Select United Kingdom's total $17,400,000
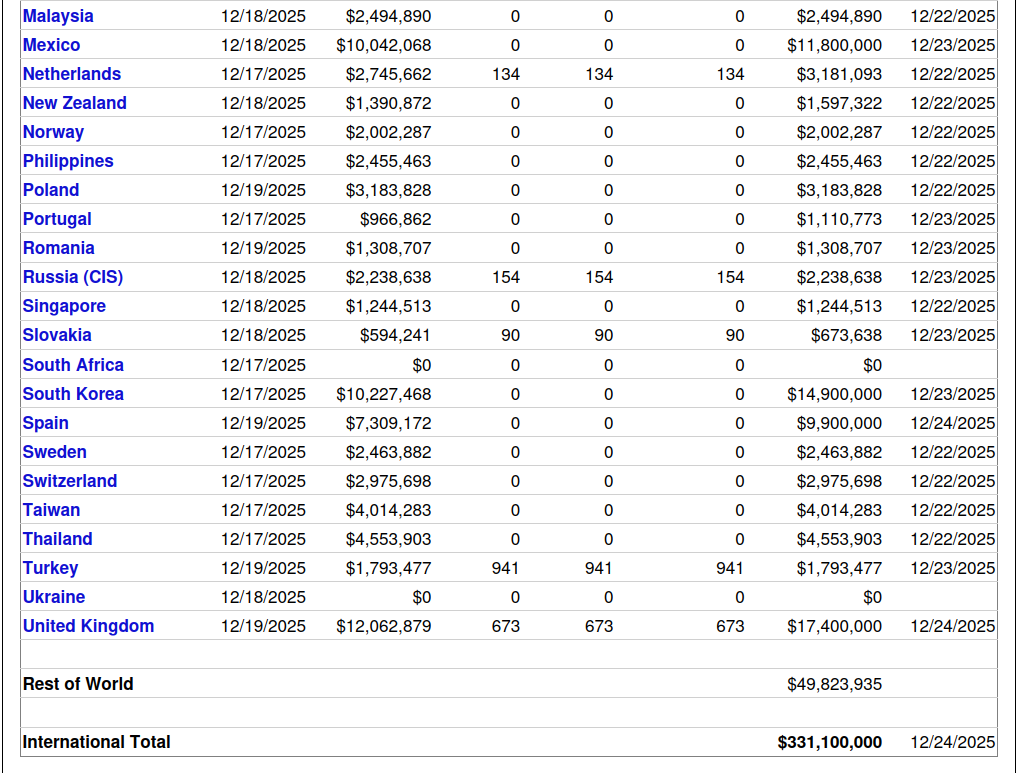1035x773 pixels. [x=834, y=627]
